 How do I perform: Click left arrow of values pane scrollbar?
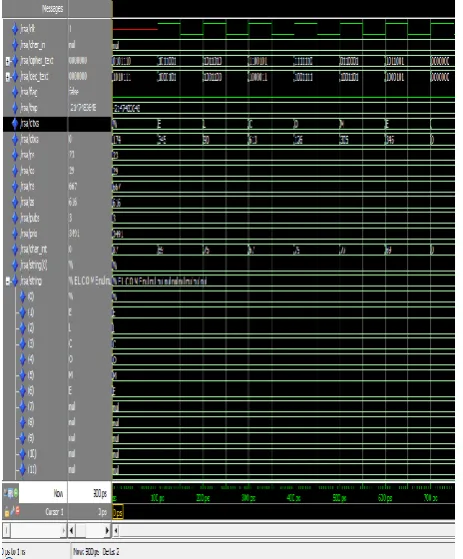(x=71, y=531)
